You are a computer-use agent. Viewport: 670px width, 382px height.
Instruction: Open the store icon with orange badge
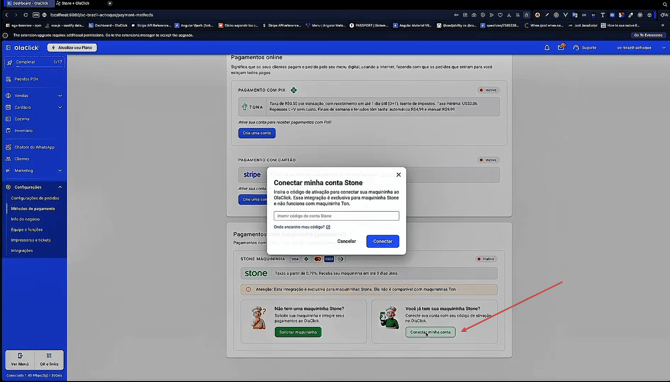point(561,47)
